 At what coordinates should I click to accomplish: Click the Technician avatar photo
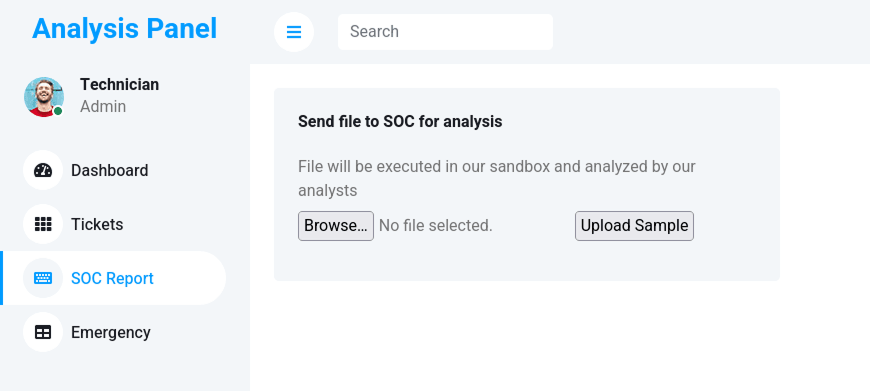tap(44, 97)
